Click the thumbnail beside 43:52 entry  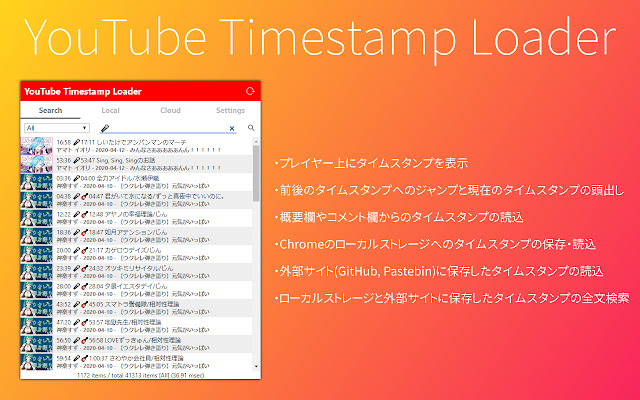37,308
